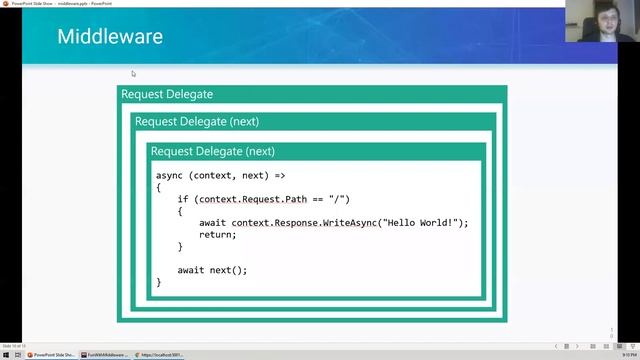Switch to Normal view icon in status bar

pyautogui.click(x=593, y=346)
